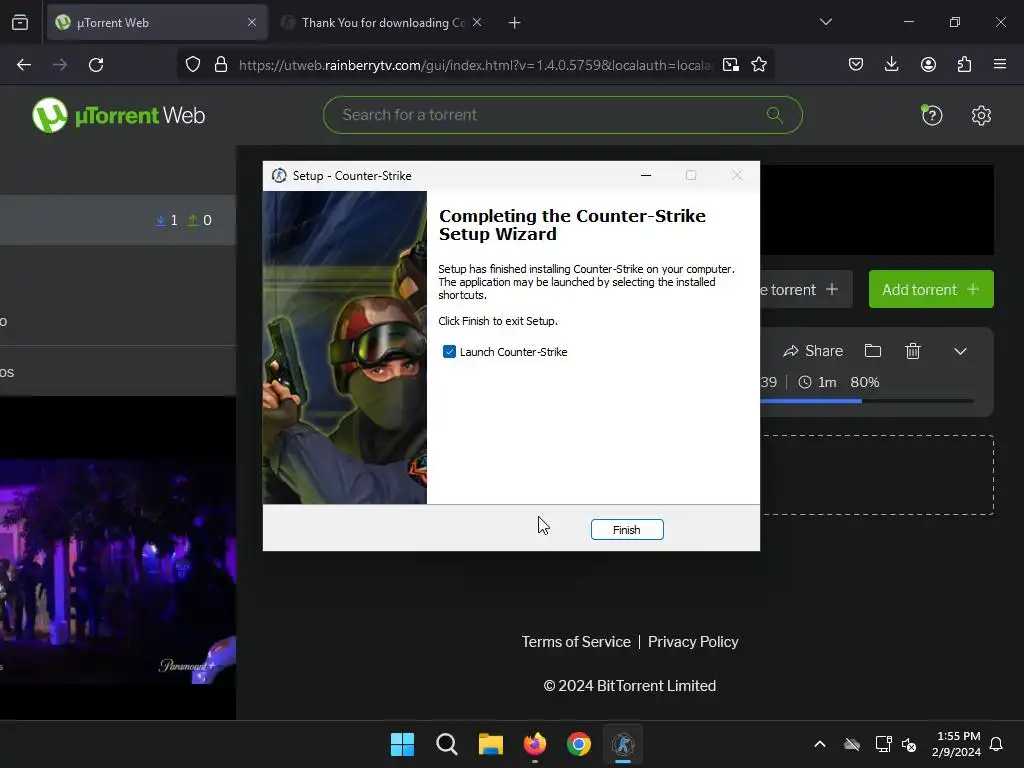Open the torrent's containing folder icon

(873, 351)
